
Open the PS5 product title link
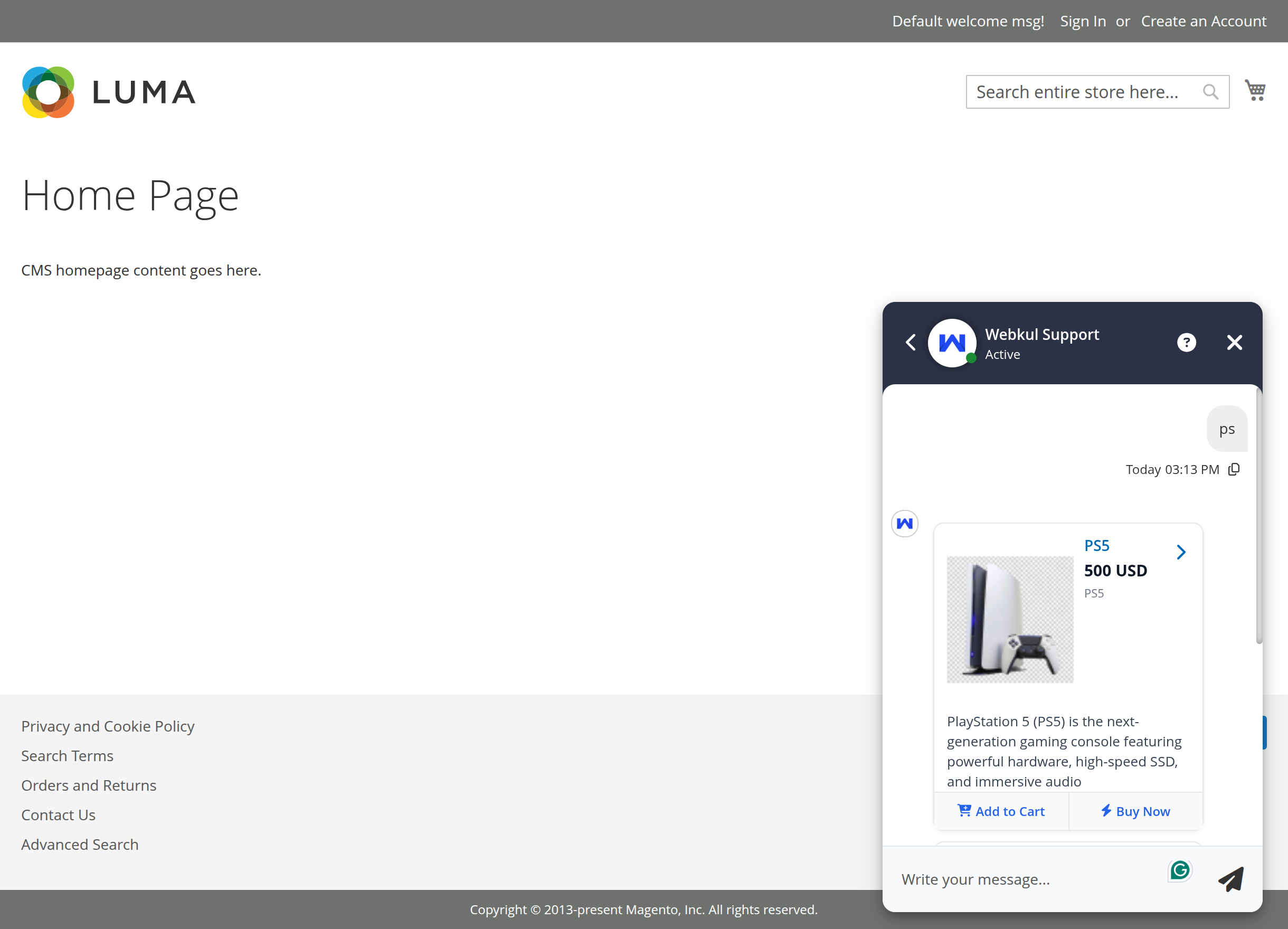(1096, 546)
